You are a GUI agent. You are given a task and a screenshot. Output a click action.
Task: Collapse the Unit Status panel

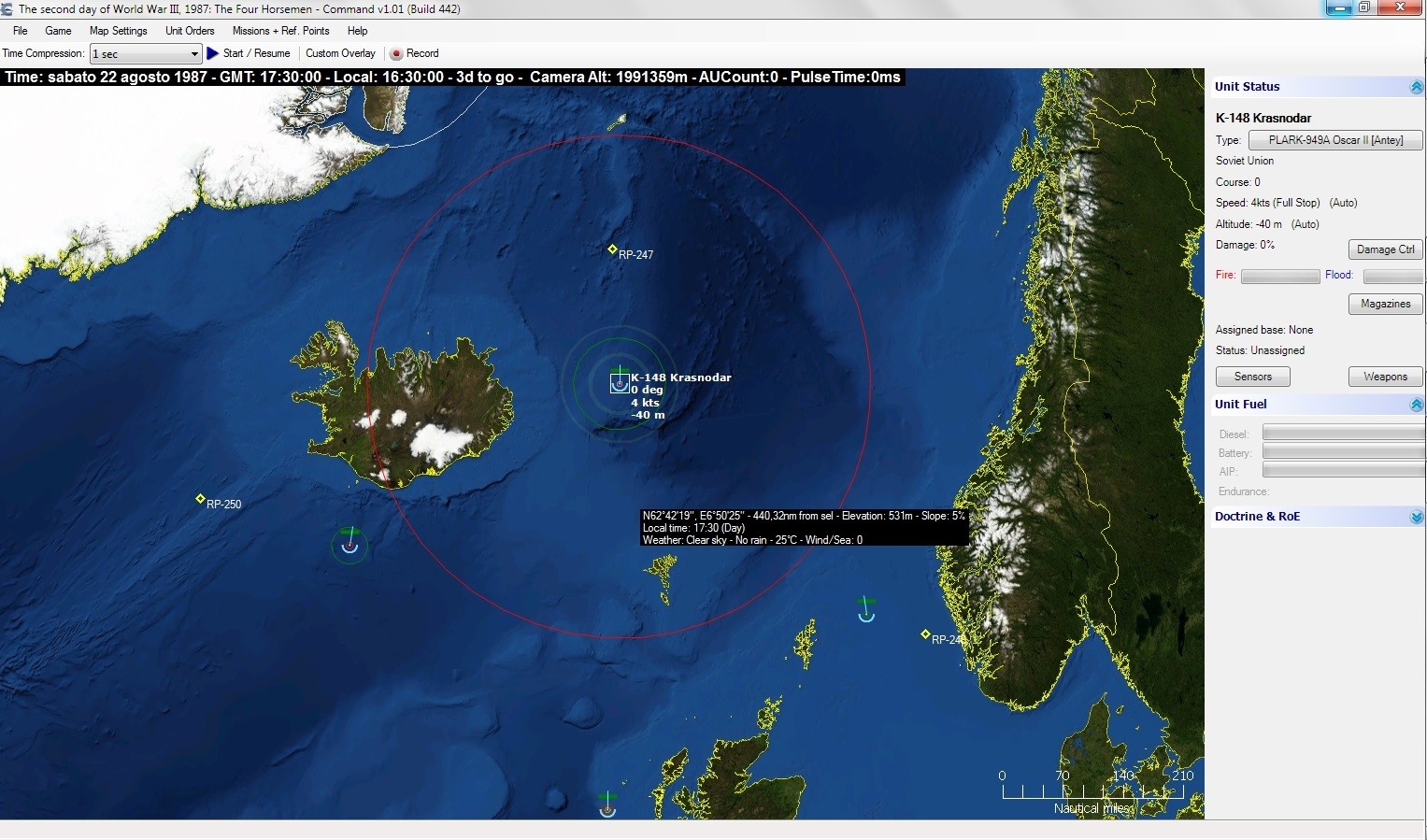[x=1416, y=87]
